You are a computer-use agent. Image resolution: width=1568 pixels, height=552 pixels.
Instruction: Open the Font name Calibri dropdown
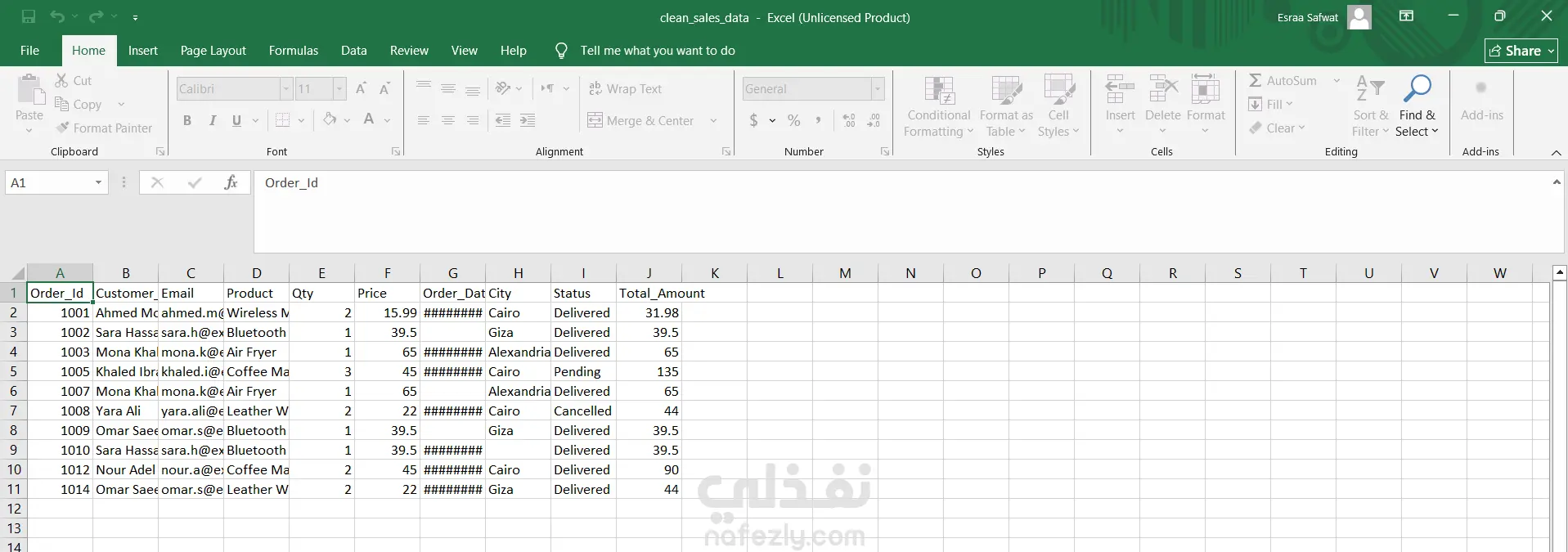pyautogui.click(x=286, y=88)
